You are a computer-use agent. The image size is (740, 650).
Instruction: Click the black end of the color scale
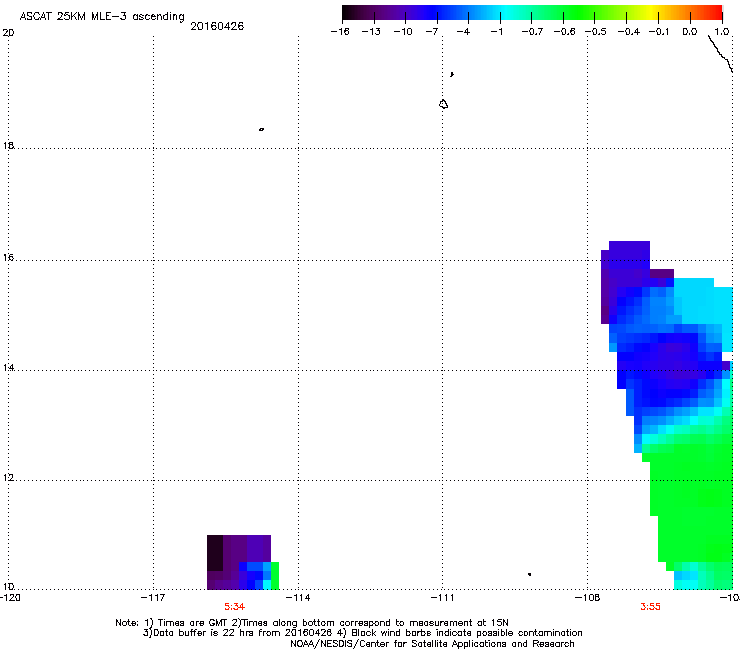tap(349, 13)
